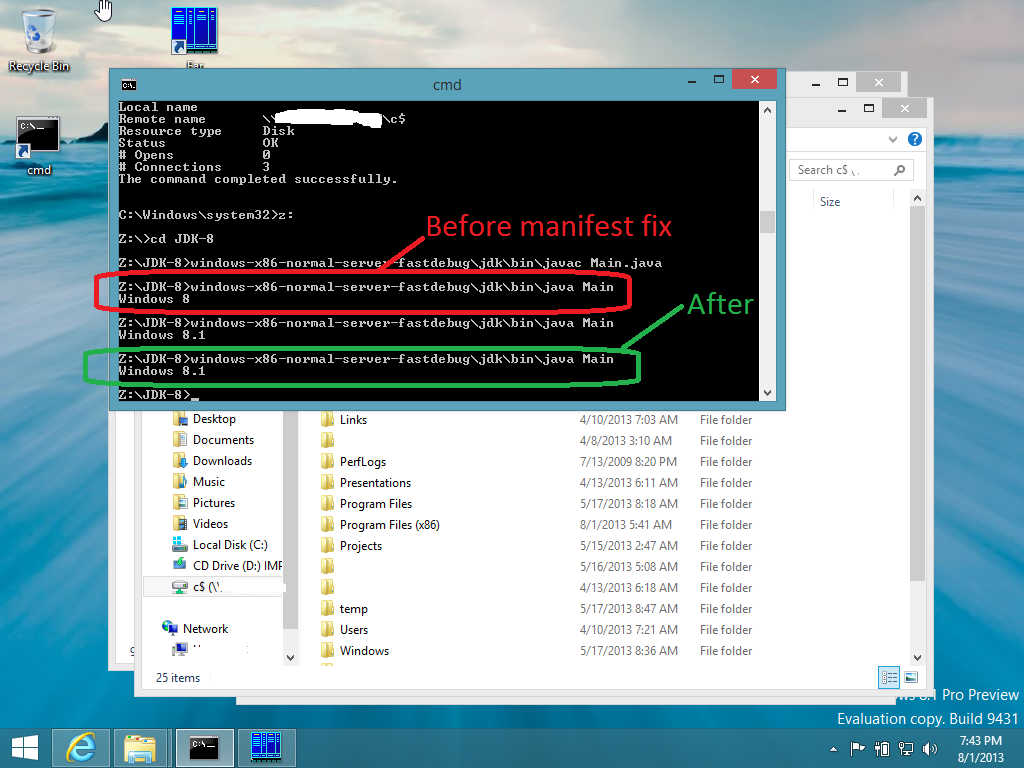Click the blue Help question mark icon
Image resolution: width=1024 pixels, height=768 pixels.
[x=914, y=139]
